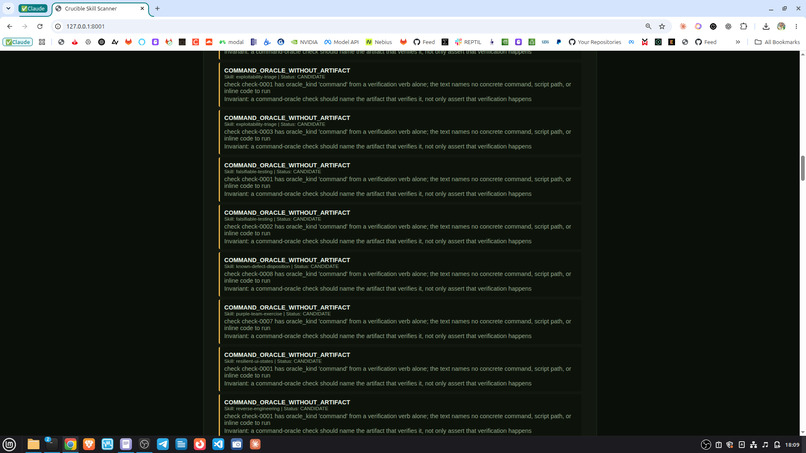806x453 pixels.
Task: Open the zoom magnifier in the address bar
Action: coord(648,26)
